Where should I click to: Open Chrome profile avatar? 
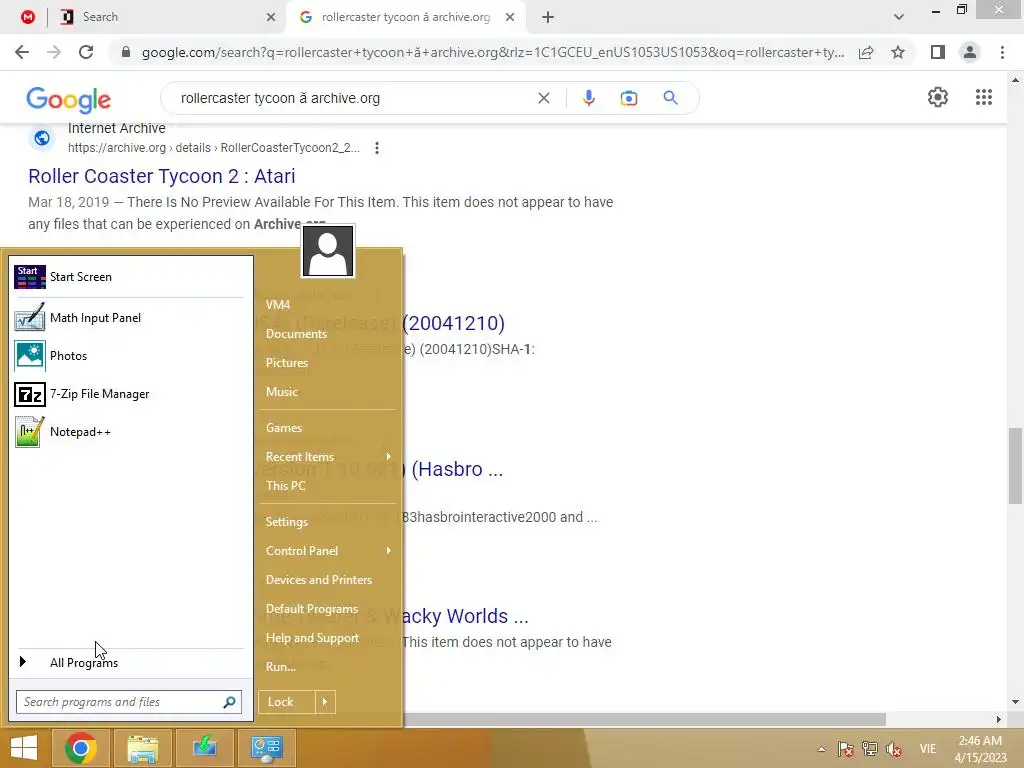(x=970, y=52)
